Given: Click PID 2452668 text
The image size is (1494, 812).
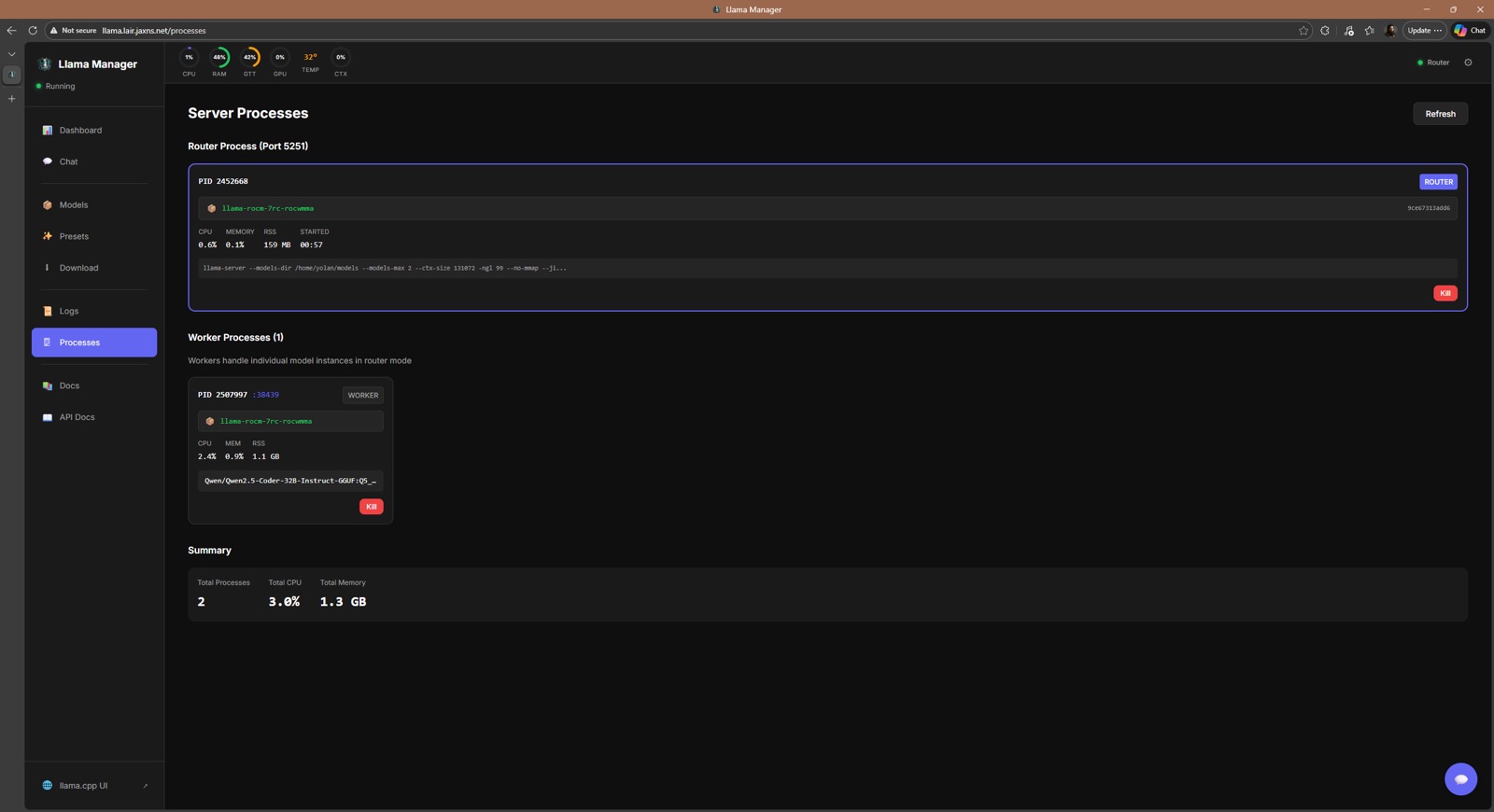Looking at the screenshot, I should point(223,181).
